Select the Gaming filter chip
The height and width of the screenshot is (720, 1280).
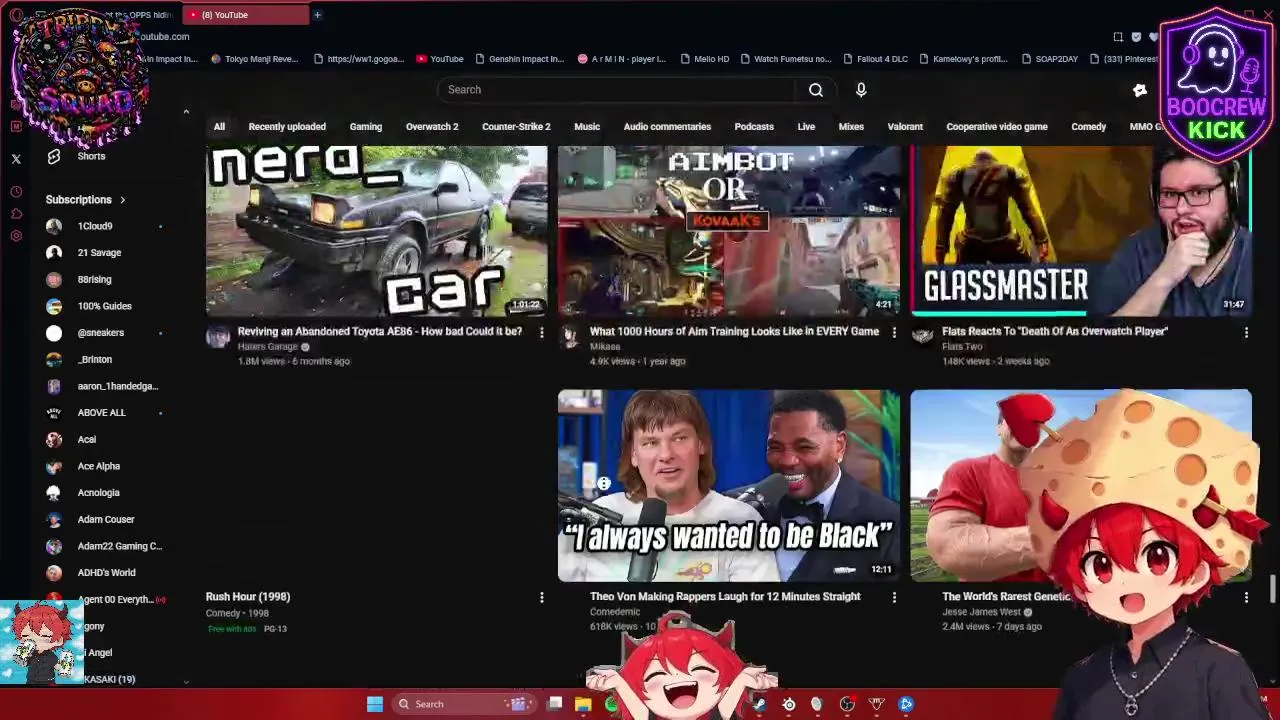coord(366,127)
